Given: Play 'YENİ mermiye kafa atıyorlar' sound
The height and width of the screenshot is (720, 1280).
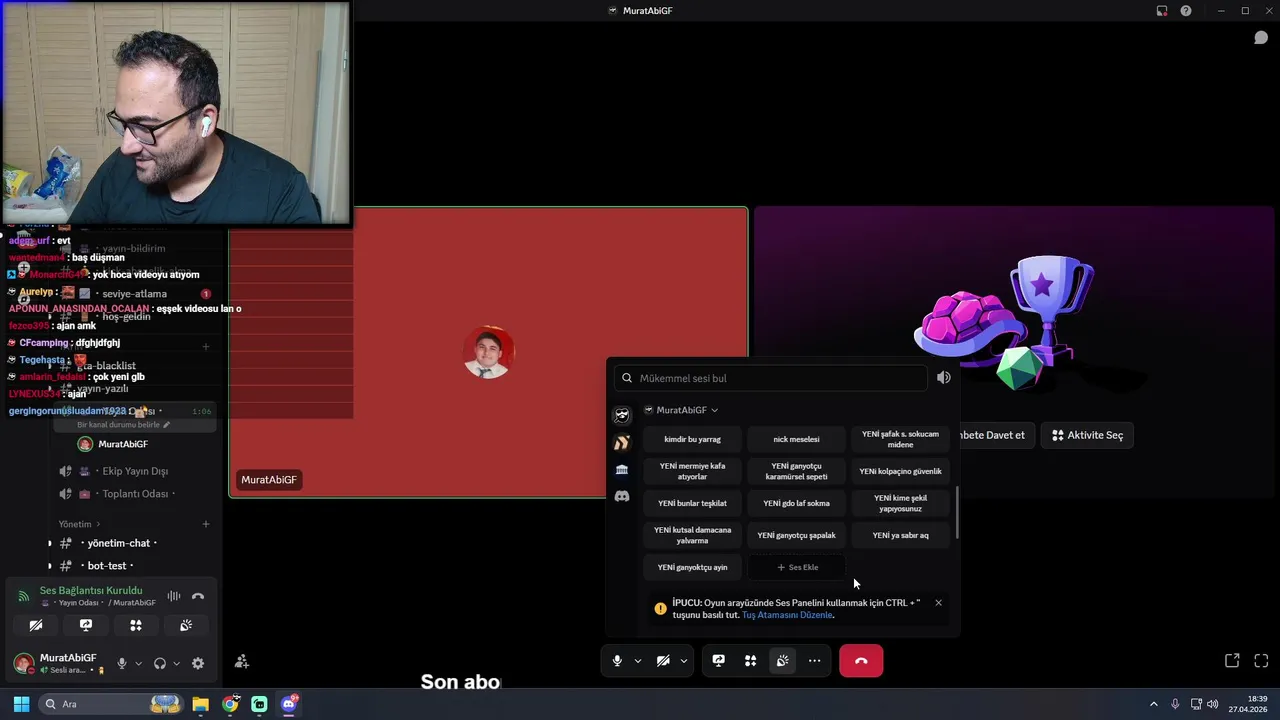Looking at the screenshot, I should (x=692, y=471).
